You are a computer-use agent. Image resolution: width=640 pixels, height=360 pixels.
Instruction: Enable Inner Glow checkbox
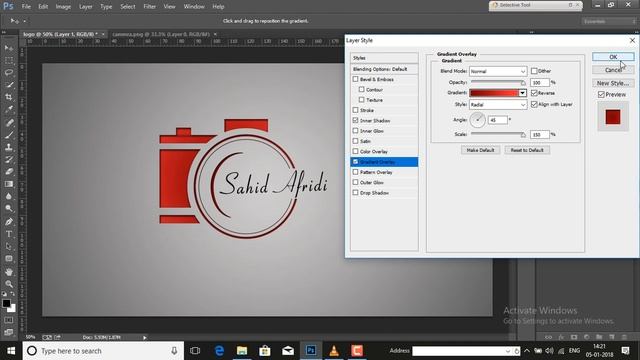pos(356,131)
